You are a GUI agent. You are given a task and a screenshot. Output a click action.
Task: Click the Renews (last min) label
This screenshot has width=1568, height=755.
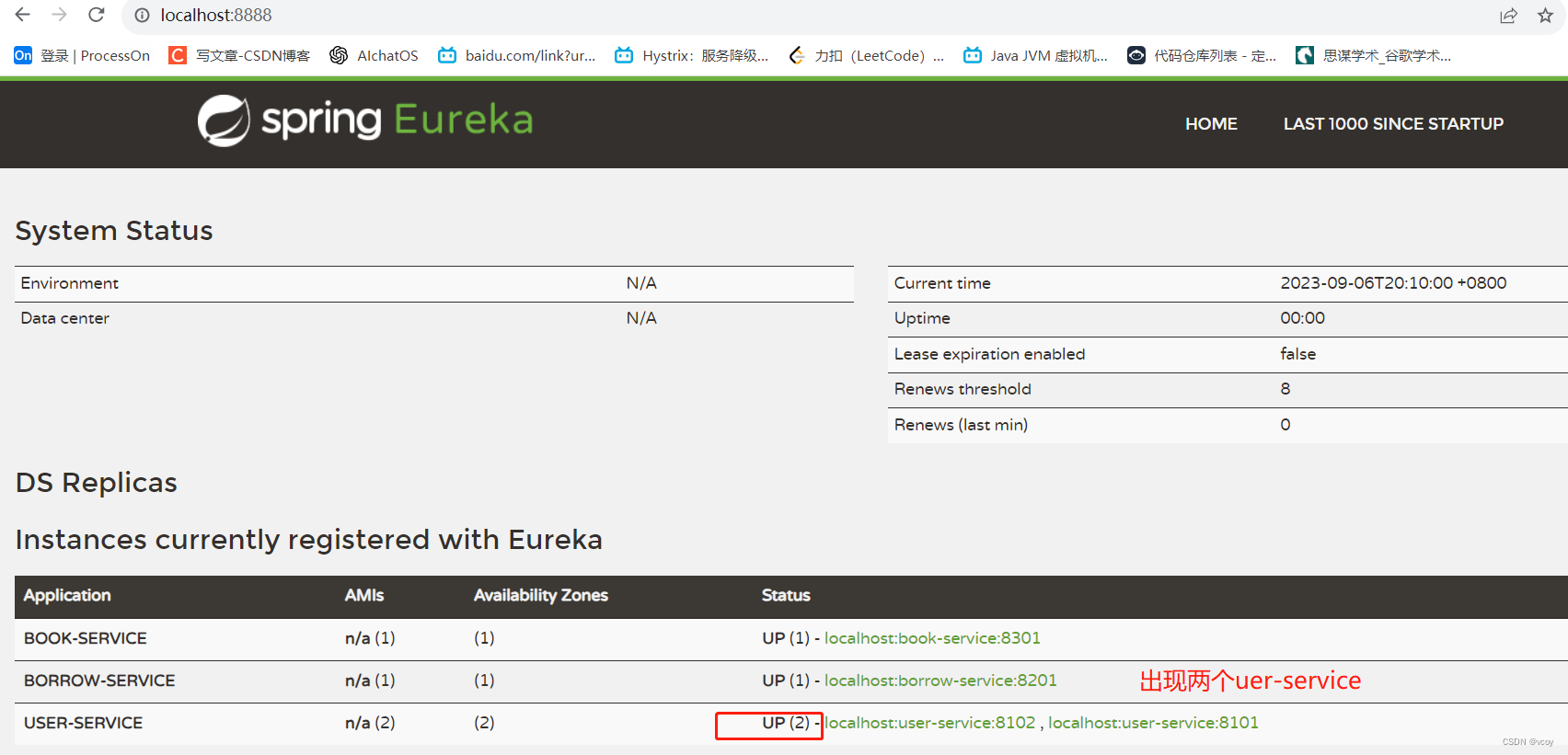click(x=961, y=425)
